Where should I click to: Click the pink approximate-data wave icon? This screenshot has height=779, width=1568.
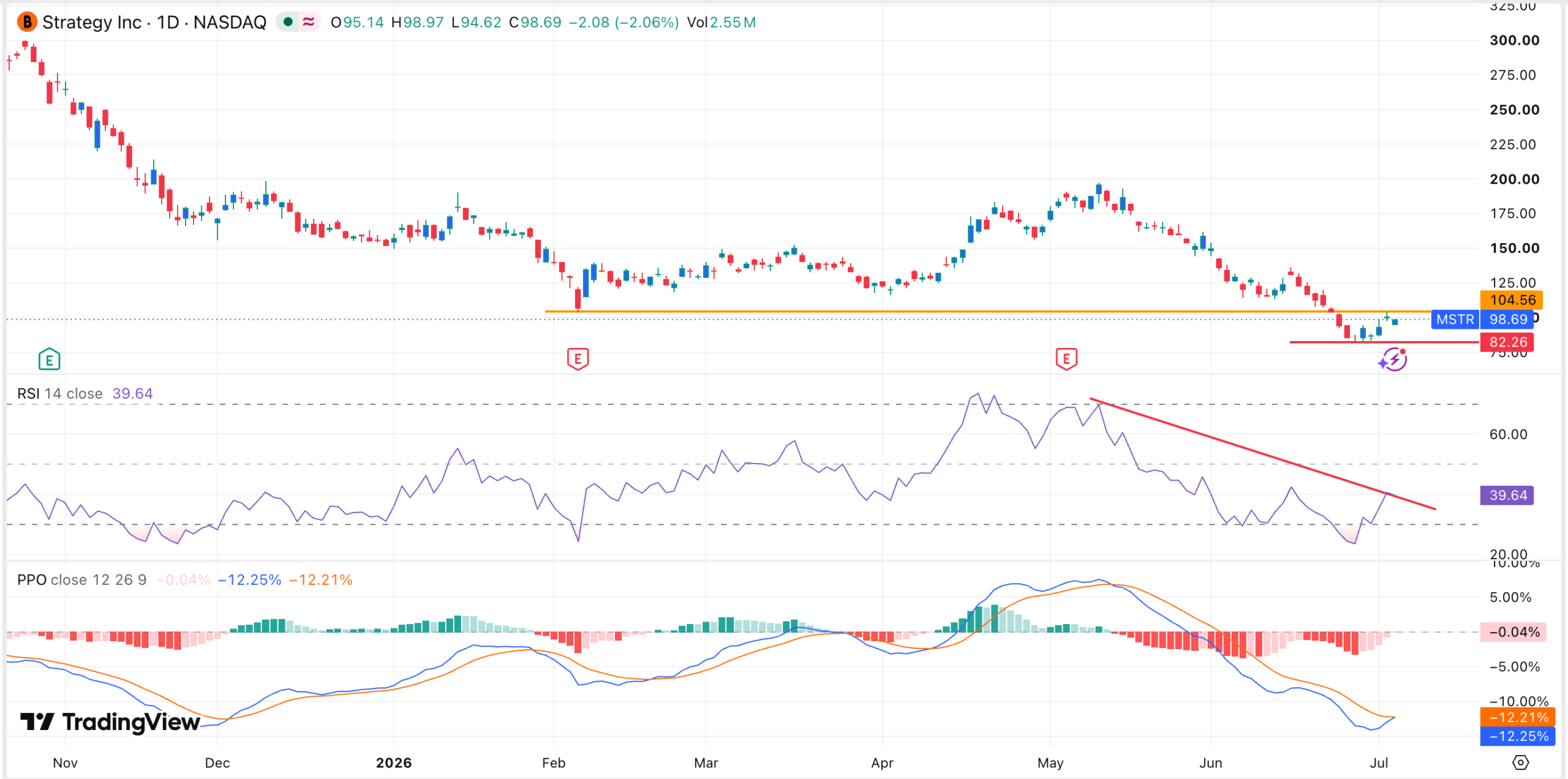309,22
